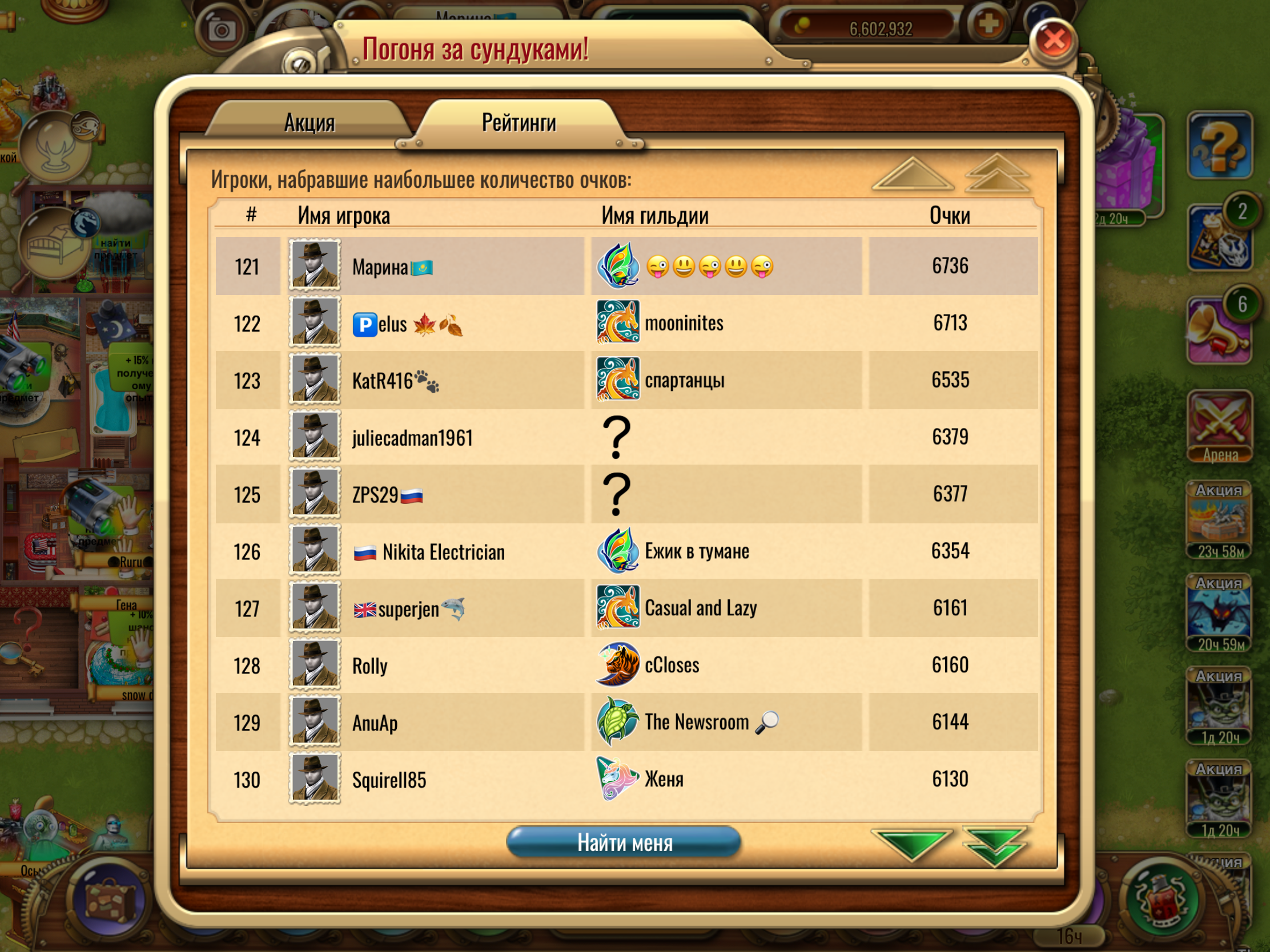Viewport: 1270px width, 952px height.
Task: Open the cards icon with badge 2
Action: (1219, 238)
